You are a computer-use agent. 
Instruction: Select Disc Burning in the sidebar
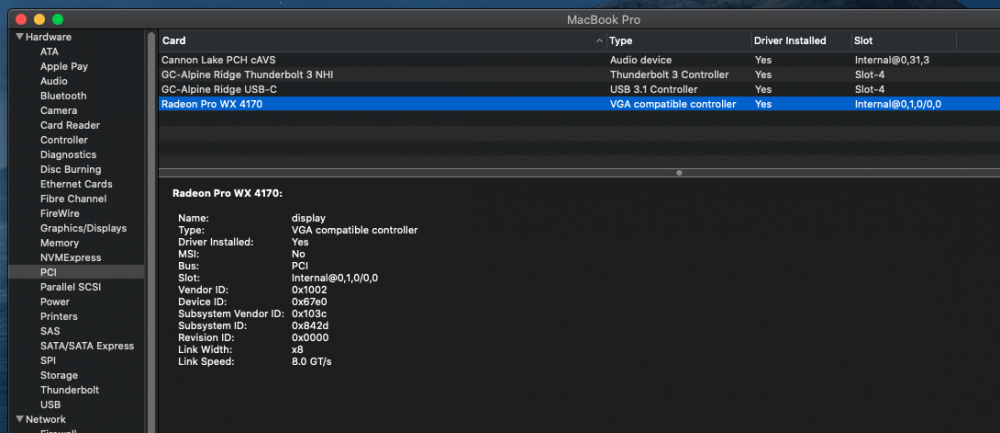click(71, 169)
